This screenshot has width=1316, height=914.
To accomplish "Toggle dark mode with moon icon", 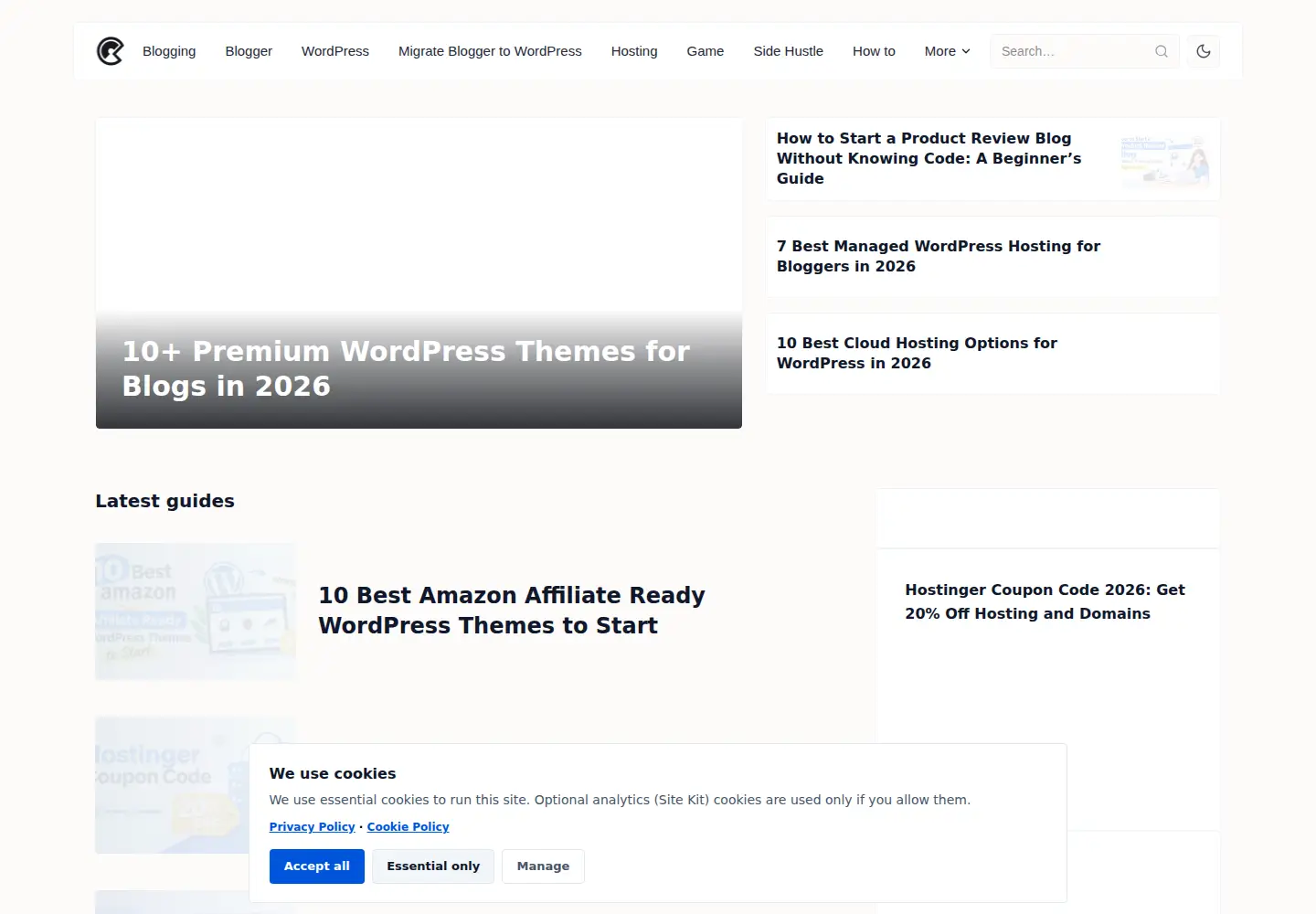I will (x=1204, y=51).
